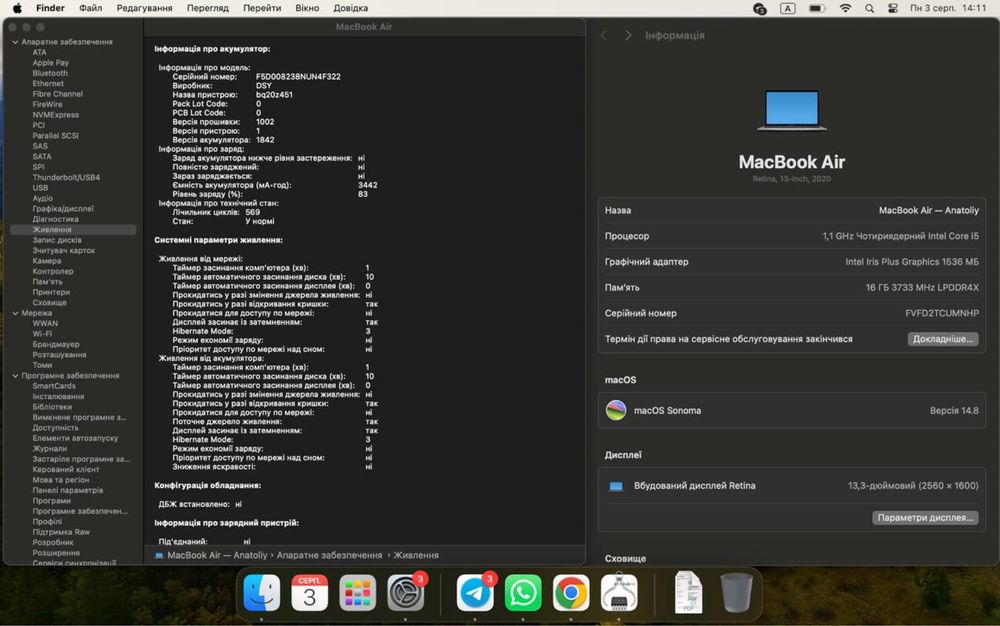Select Thunderbolt/USB4 in the sidebar
The height and width of the screenshot is (626, 1000).
click(66, 177)
